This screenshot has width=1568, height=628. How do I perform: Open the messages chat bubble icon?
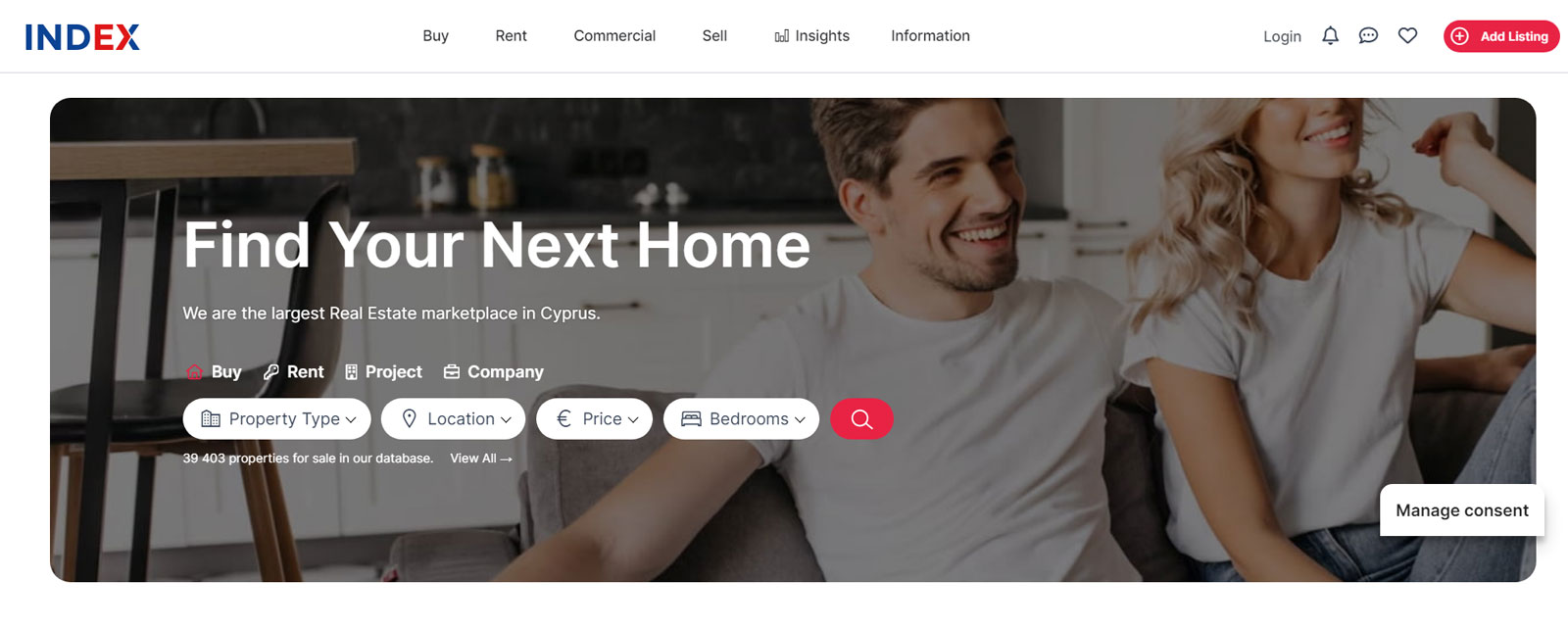(1368, 36)
